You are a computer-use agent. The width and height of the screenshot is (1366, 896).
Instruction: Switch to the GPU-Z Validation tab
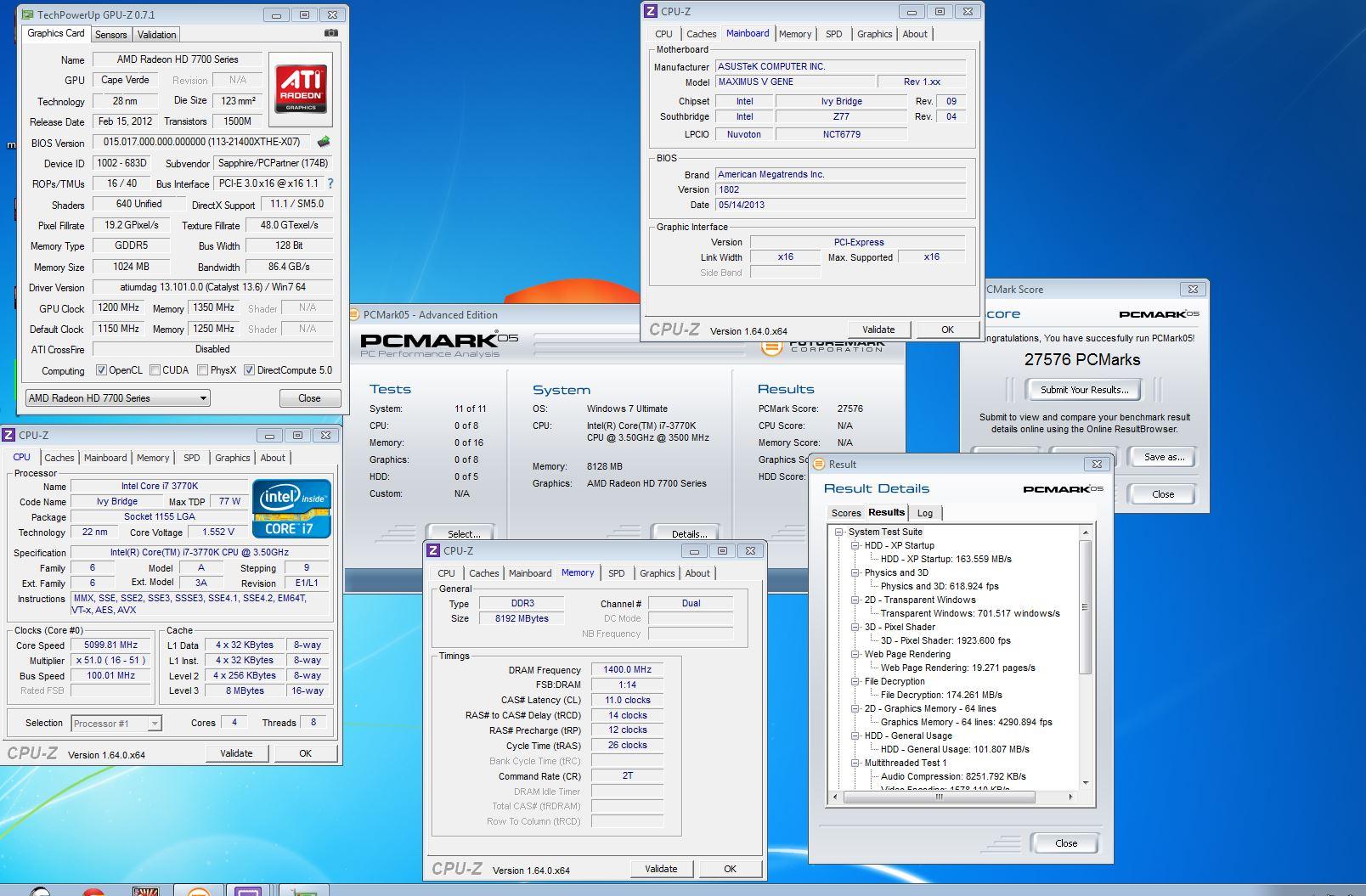(157, 35)
